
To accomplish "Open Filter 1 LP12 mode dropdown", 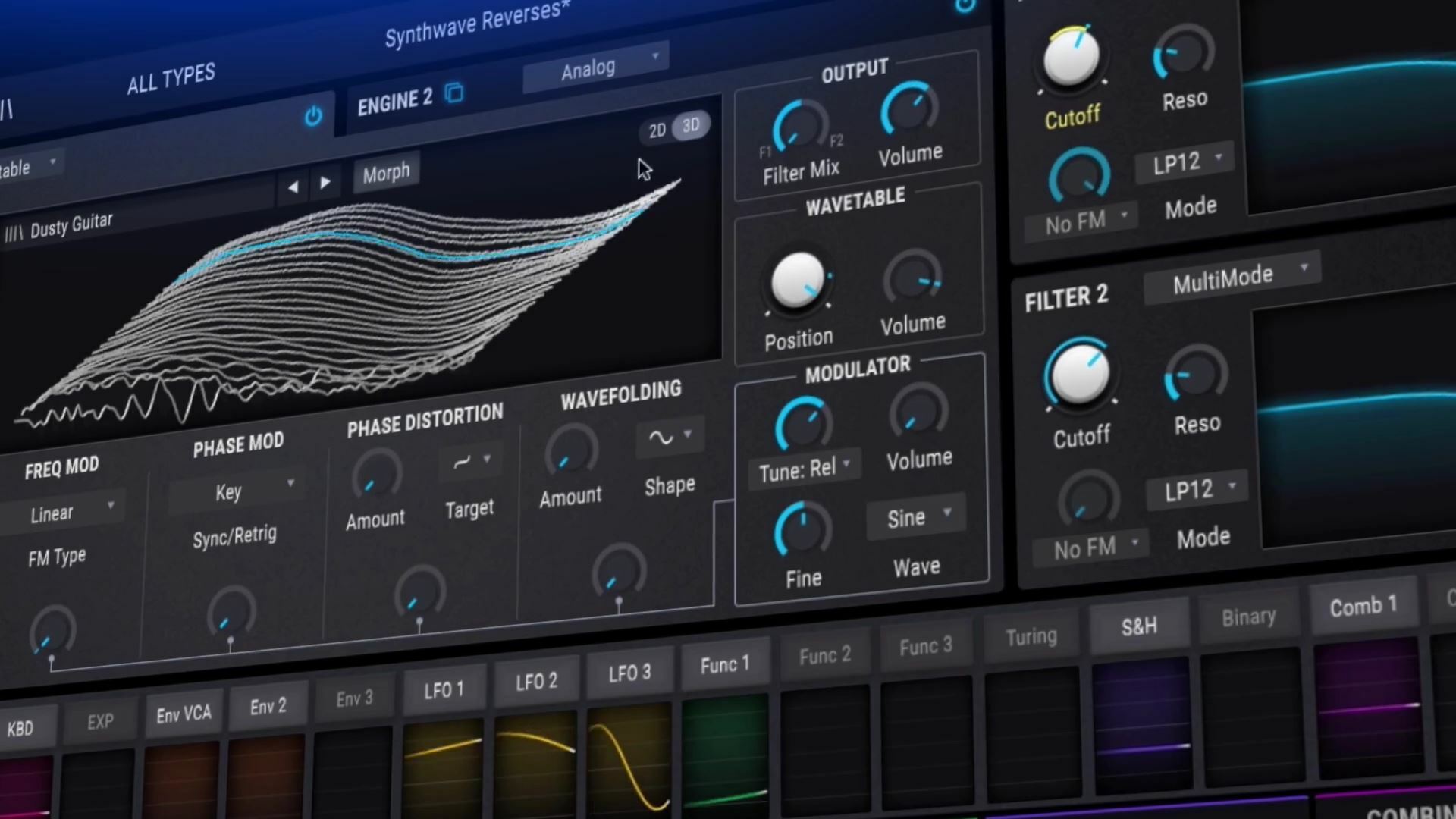I will click(1185, 162).
